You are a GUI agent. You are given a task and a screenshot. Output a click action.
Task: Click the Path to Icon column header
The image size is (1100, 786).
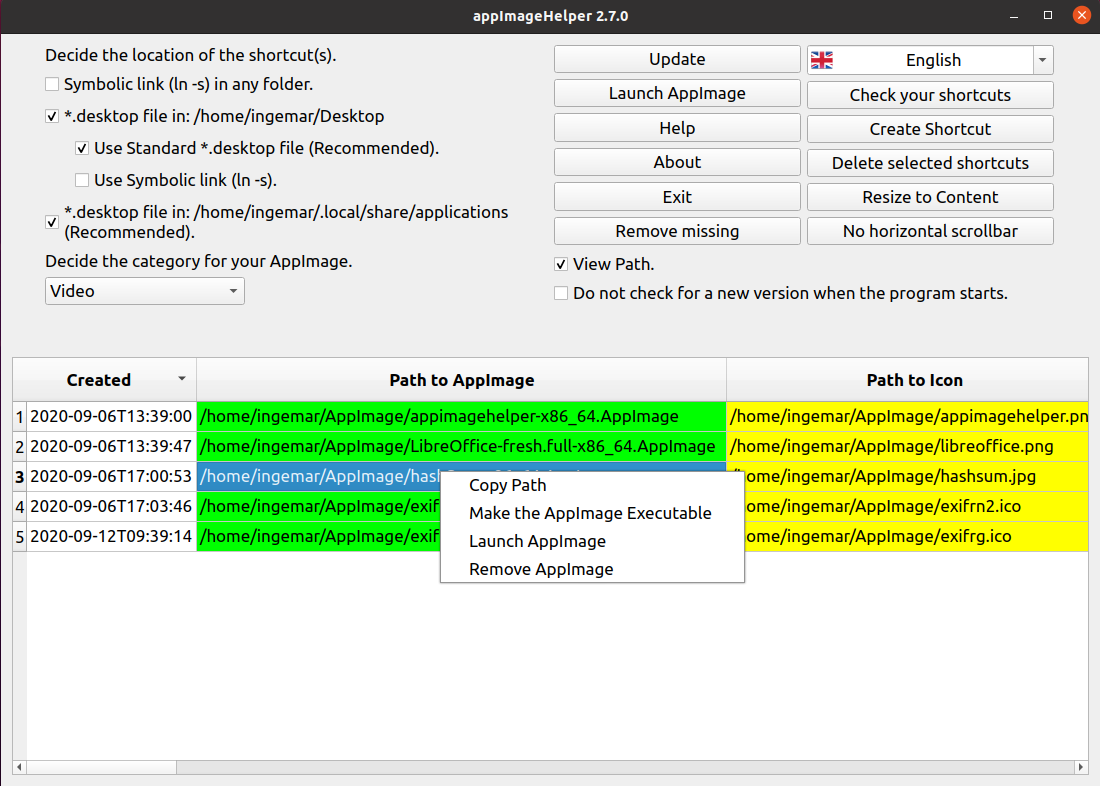pyautogui.click(x=907, y=380)
